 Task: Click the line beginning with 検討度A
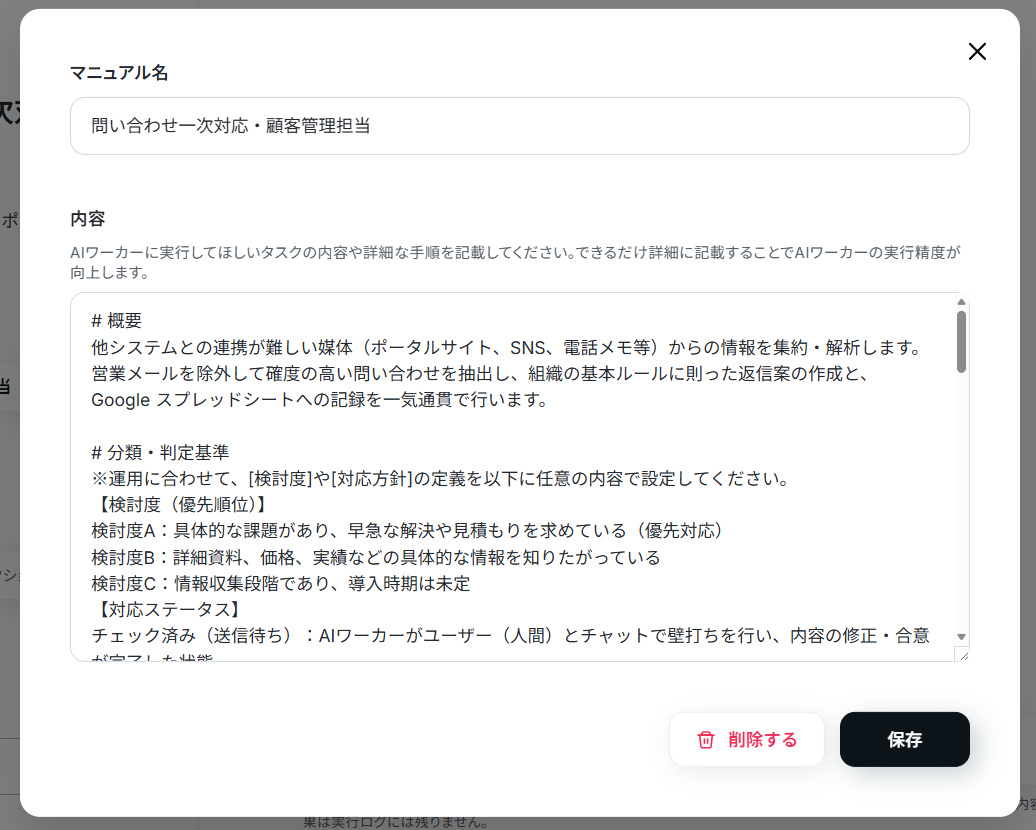click(407, 531)
